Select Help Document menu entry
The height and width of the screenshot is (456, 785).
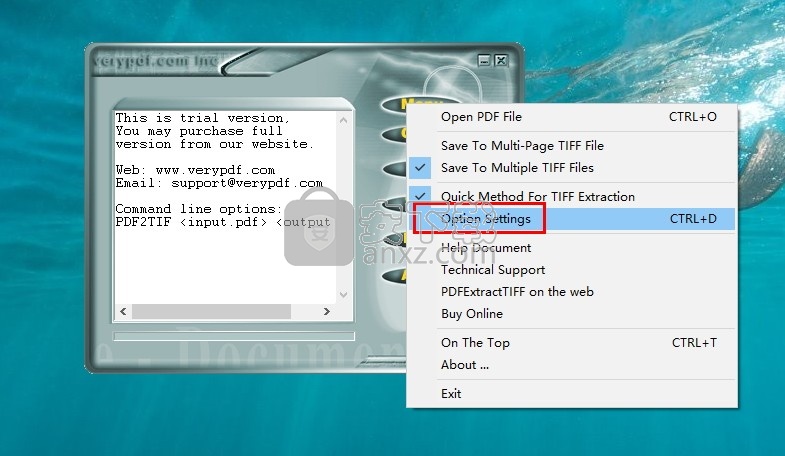(x=486, y=247)
